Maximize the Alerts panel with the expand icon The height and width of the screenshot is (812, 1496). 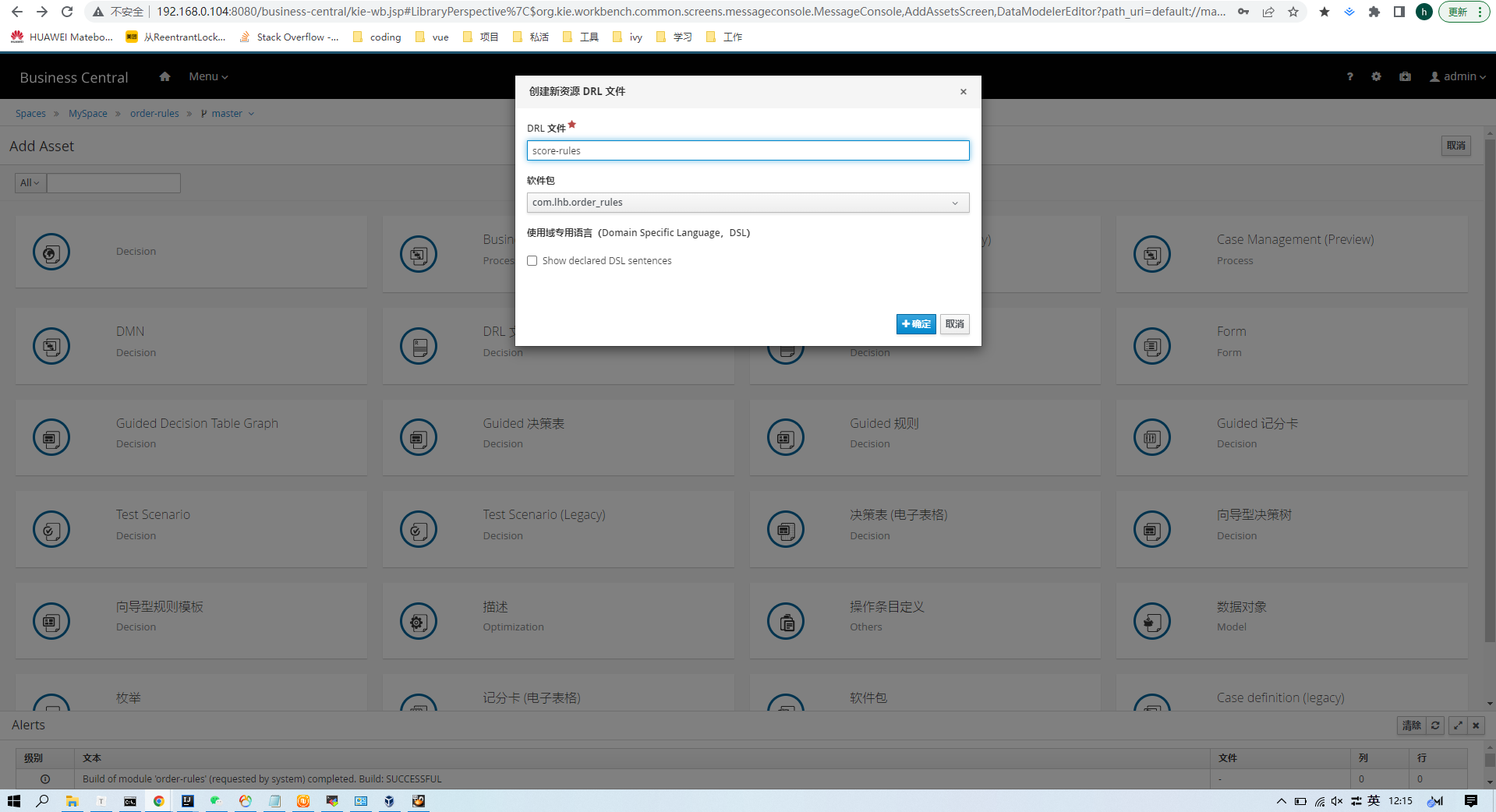point(1458,726)
